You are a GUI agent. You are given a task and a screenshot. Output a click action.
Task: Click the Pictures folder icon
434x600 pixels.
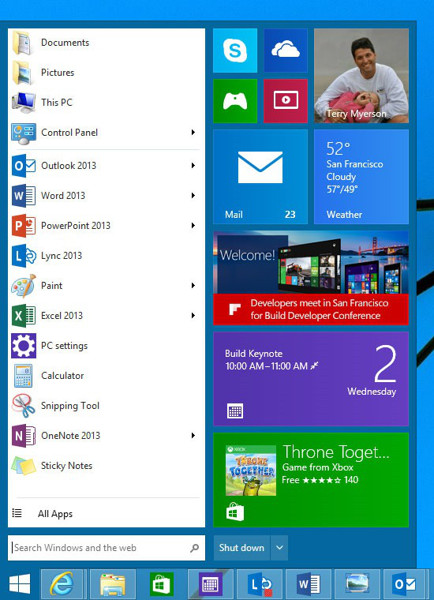[23, 73]
